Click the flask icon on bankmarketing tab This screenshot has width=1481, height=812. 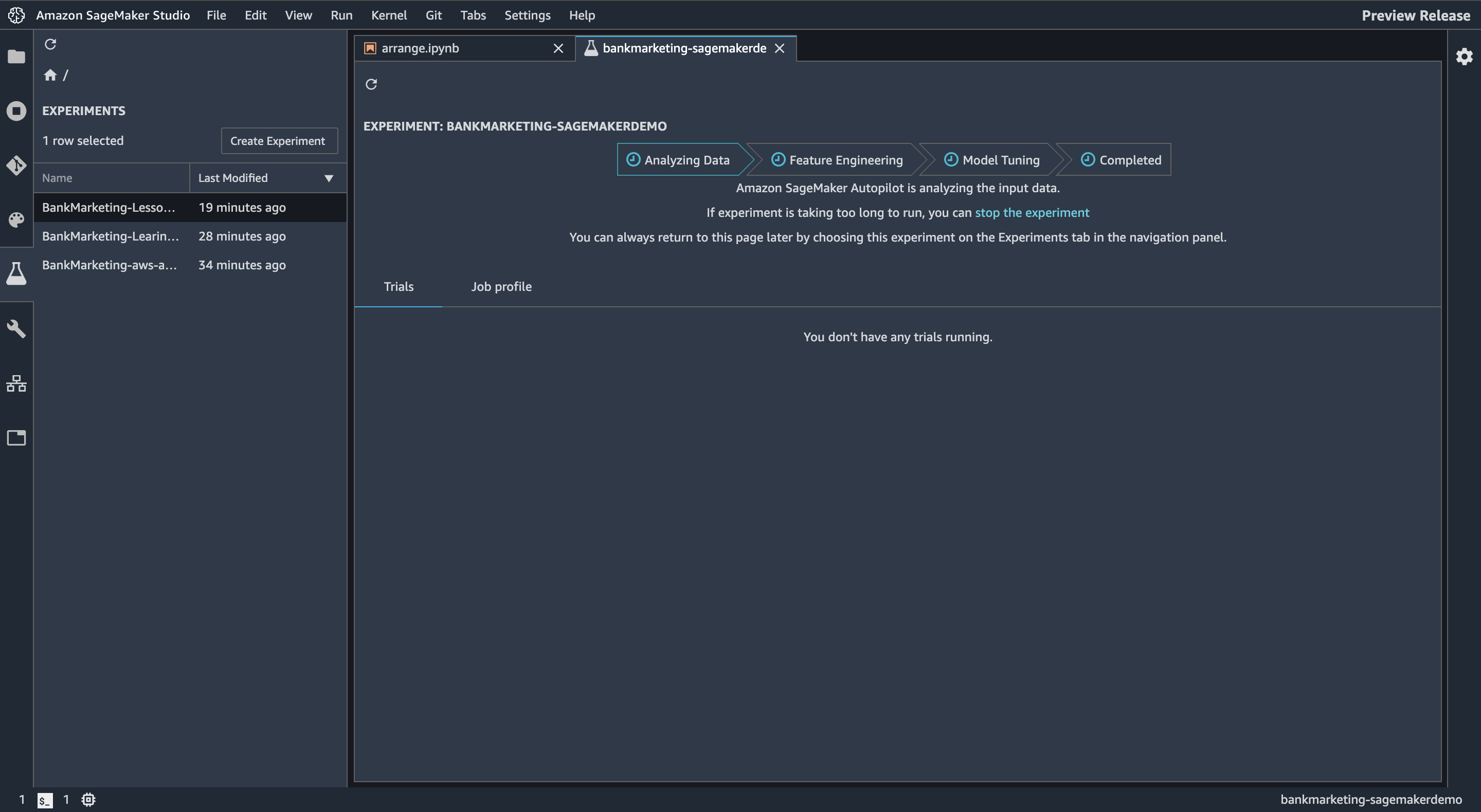click(x=590, y=48)
